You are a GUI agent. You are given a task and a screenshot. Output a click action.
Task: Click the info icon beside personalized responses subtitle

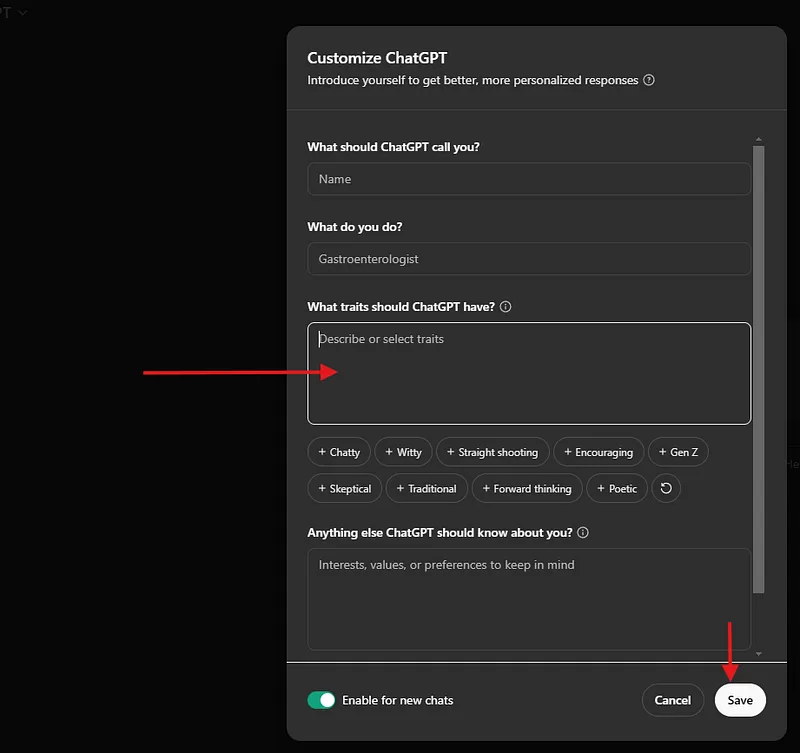[649, 80]
